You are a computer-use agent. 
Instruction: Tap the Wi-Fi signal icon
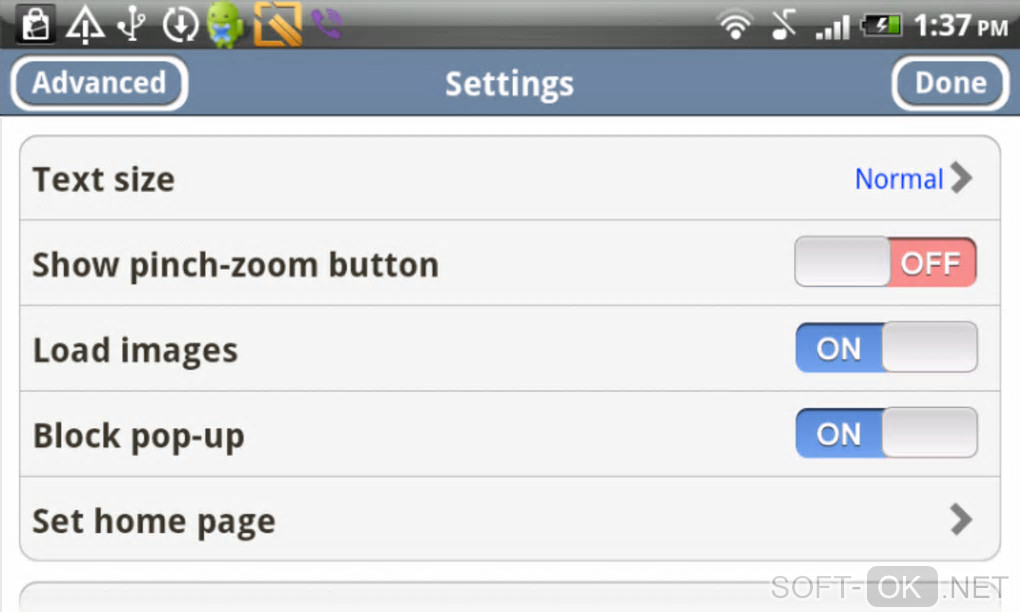pyautogui.click(x=736, y=25)
